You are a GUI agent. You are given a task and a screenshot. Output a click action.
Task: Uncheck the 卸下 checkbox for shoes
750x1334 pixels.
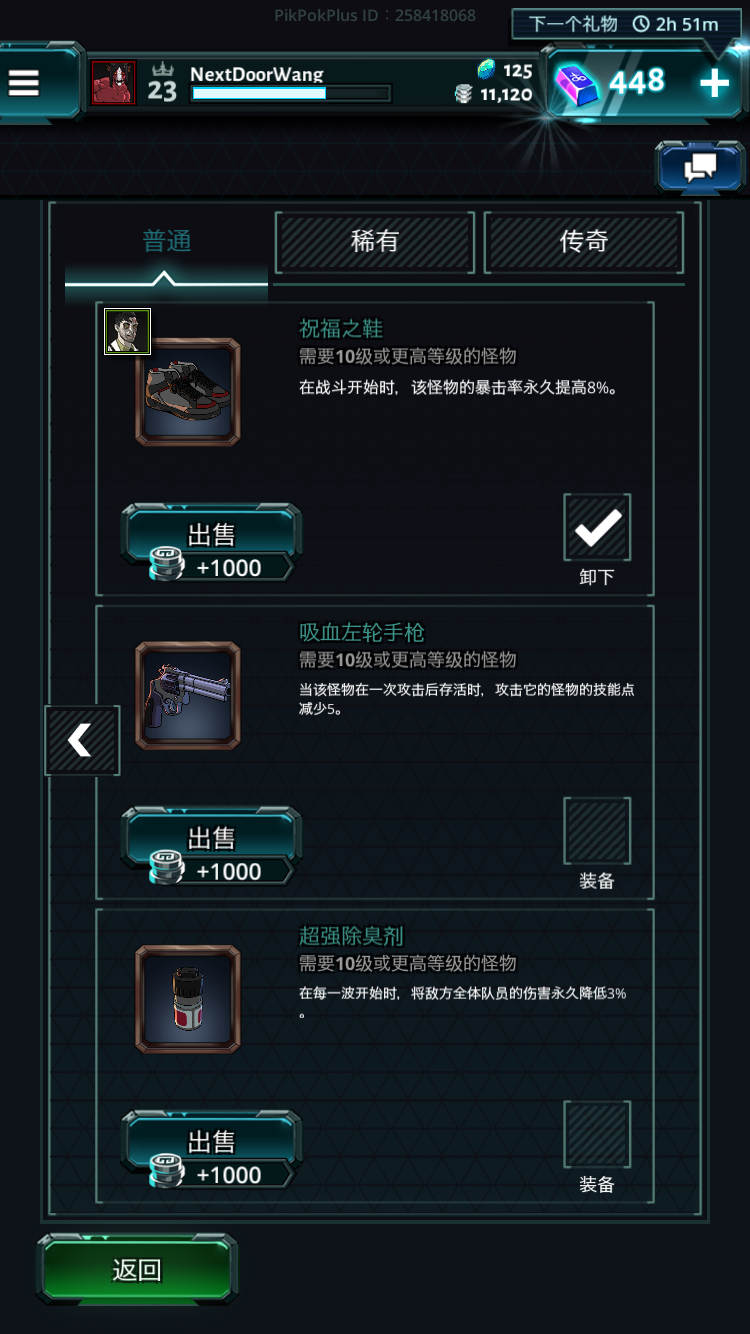(597, 527)
